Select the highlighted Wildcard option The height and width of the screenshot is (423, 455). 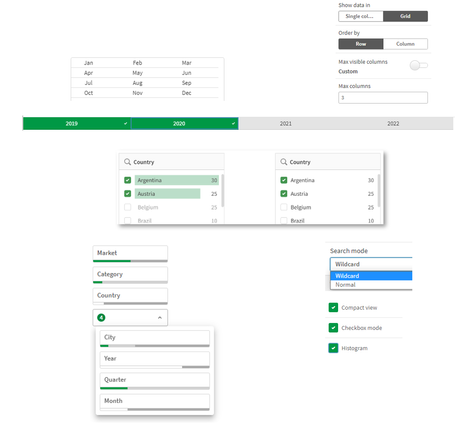pyautogui.click(x=371, y=276)
